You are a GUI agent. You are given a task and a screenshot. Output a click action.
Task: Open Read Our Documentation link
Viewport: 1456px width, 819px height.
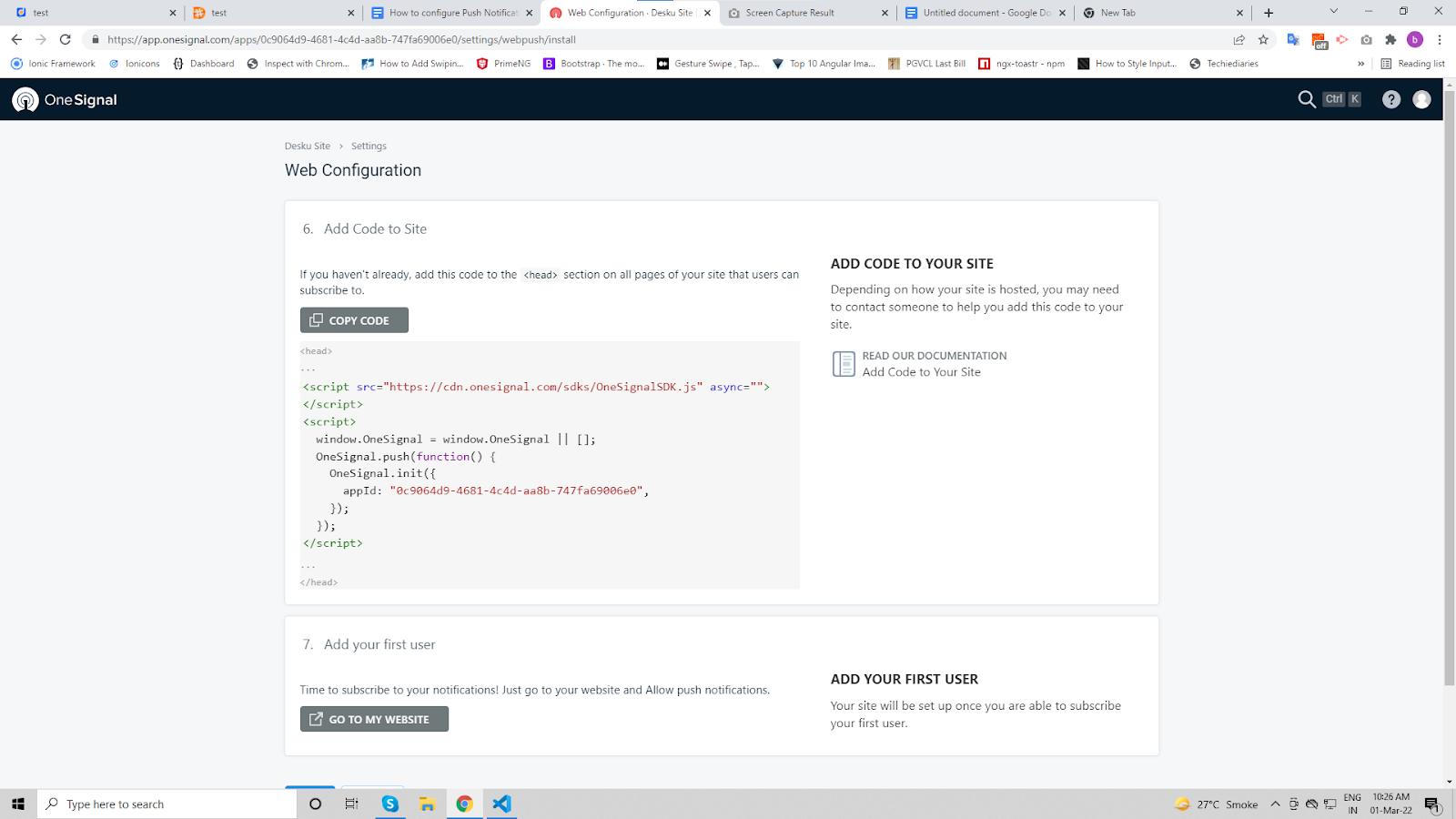click(935, 356)
